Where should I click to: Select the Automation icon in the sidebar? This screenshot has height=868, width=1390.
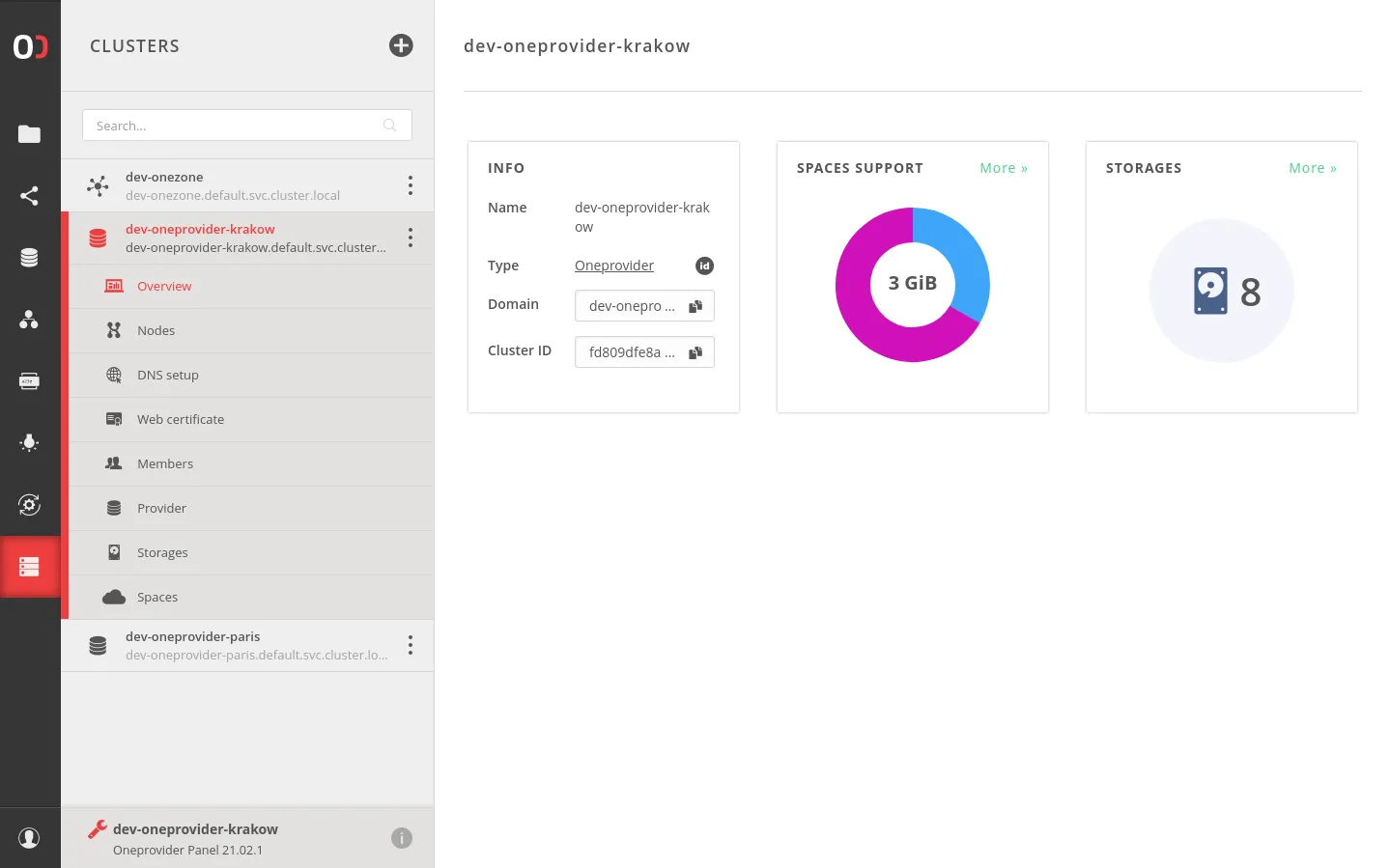(30, 504)
